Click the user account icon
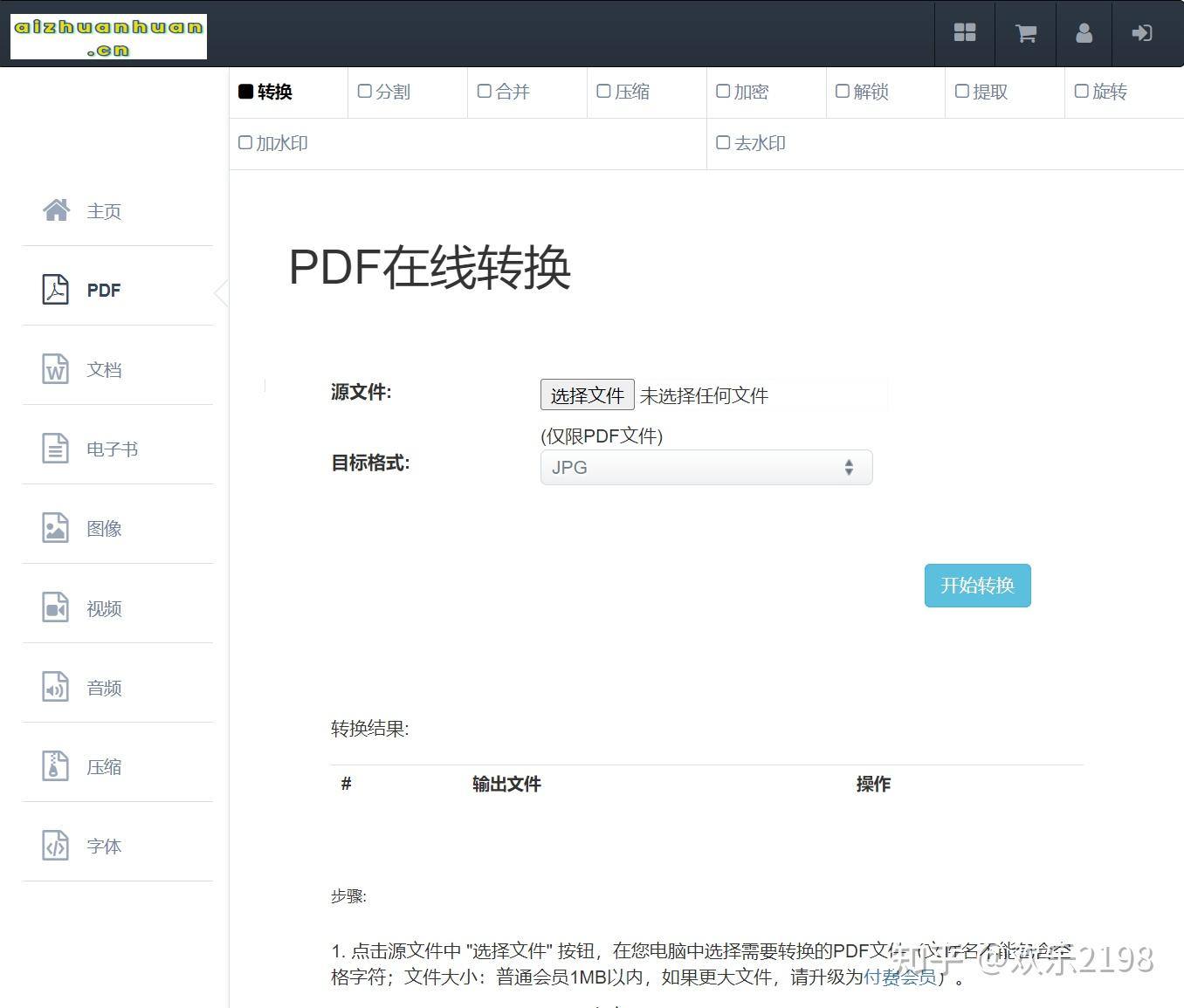 point(1084,33)
